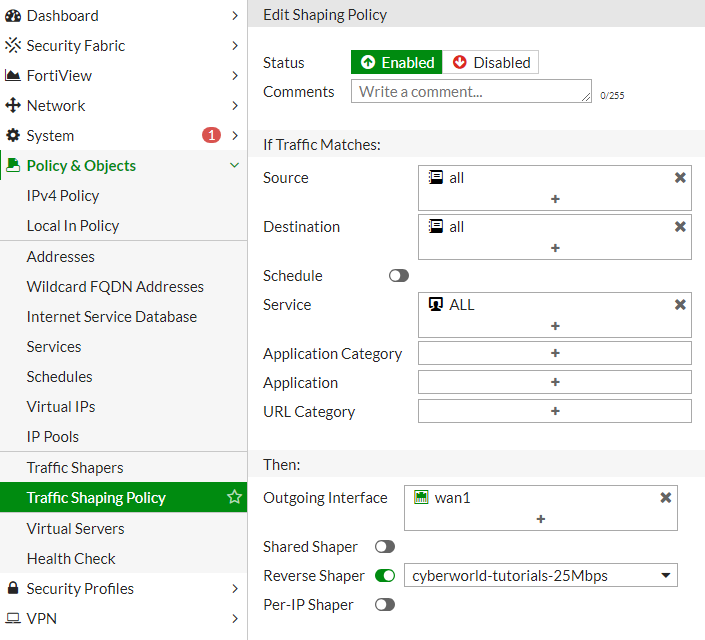Open the Reverse Shaper dropdown list

click(540, 576)
